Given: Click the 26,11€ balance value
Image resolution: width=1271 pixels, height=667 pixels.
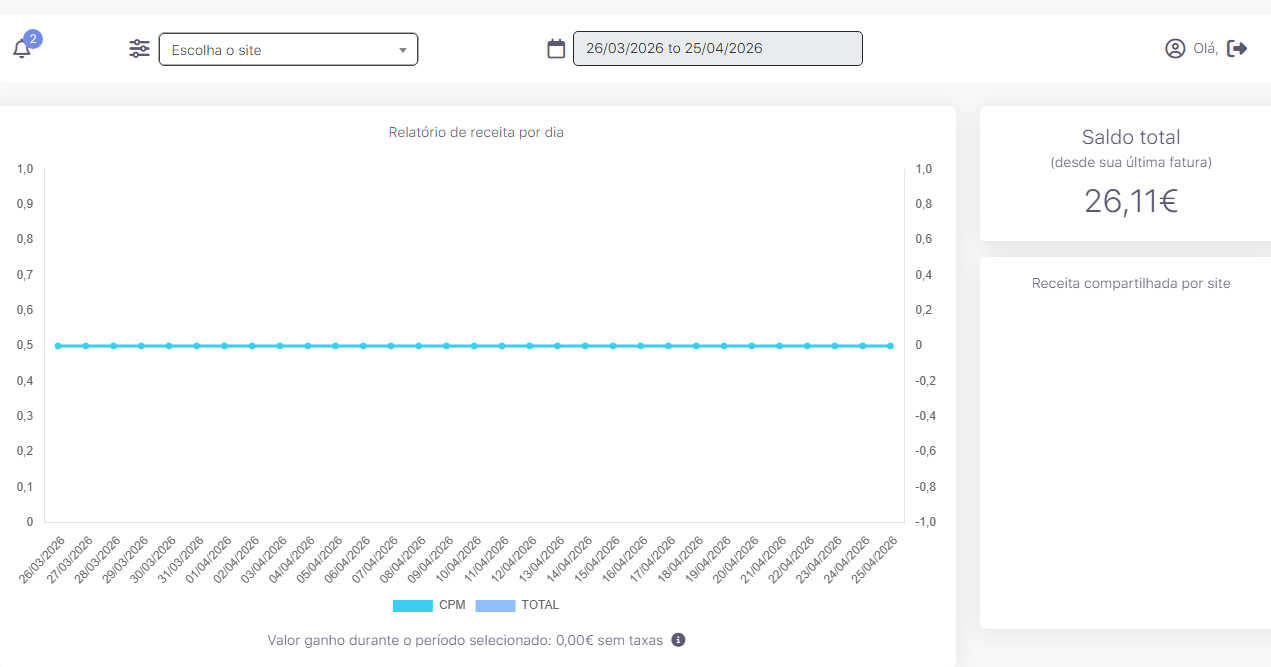Looking at the screenshot, I should pos(1131,201).
